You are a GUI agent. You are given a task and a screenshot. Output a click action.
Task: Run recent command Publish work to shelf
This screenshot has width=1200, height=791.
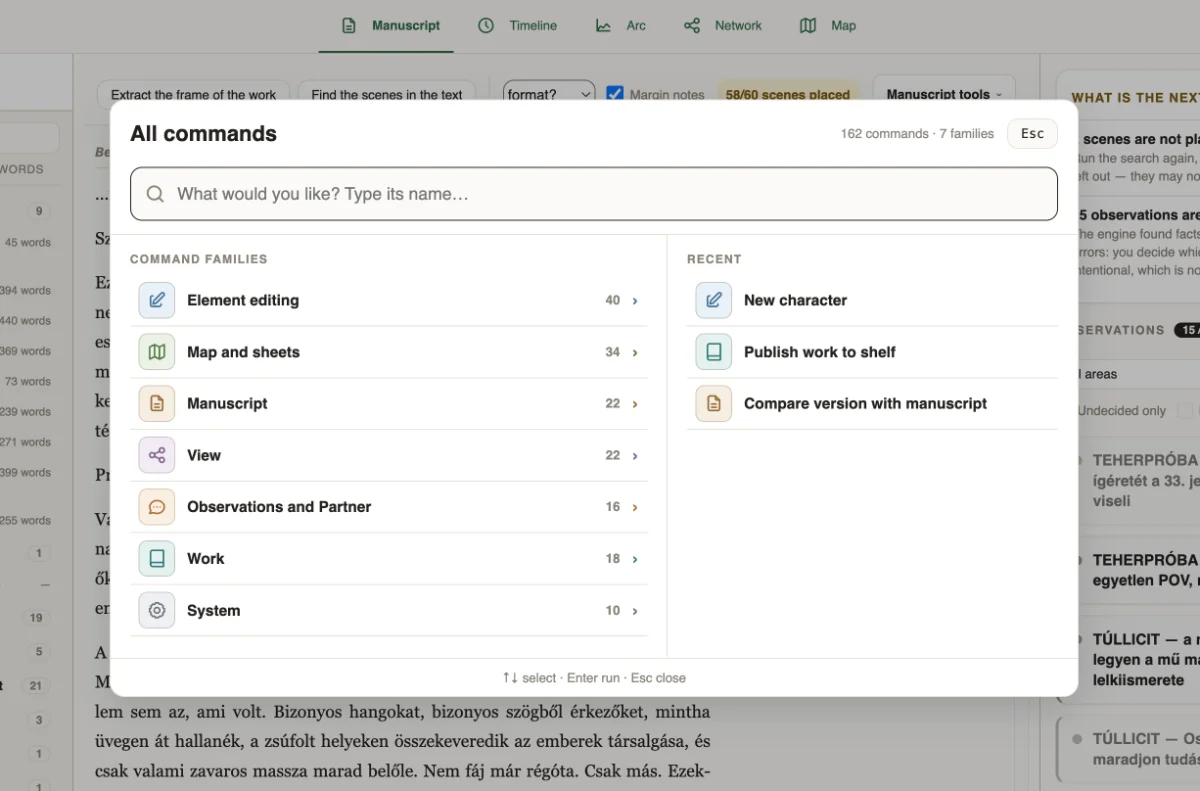872,352
